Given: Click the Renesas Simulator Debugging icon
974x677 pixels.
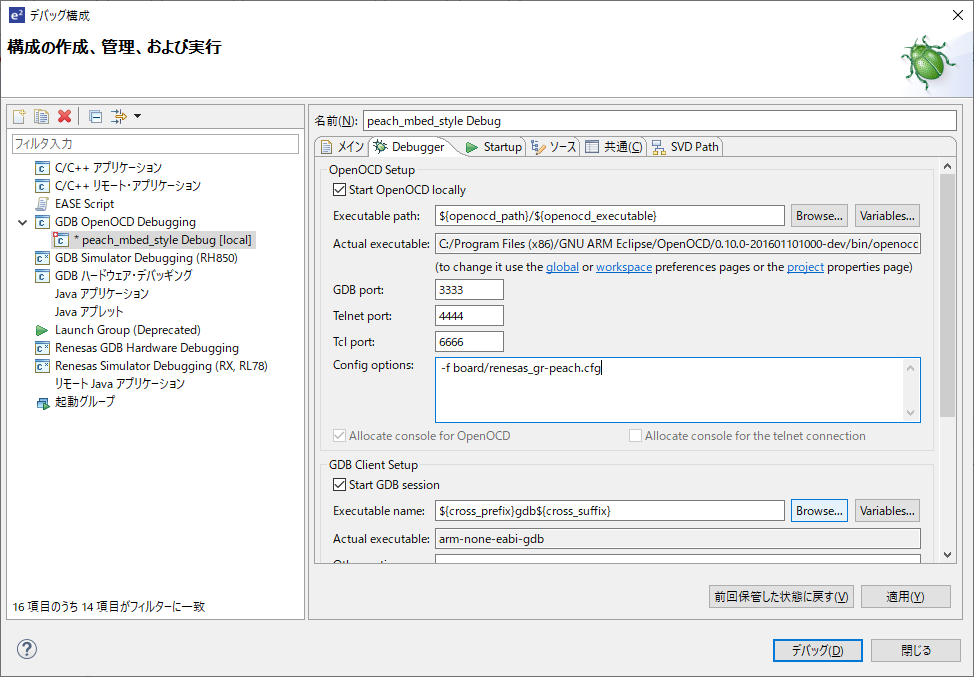Looking at the screenshot, I should click(42, 366).
